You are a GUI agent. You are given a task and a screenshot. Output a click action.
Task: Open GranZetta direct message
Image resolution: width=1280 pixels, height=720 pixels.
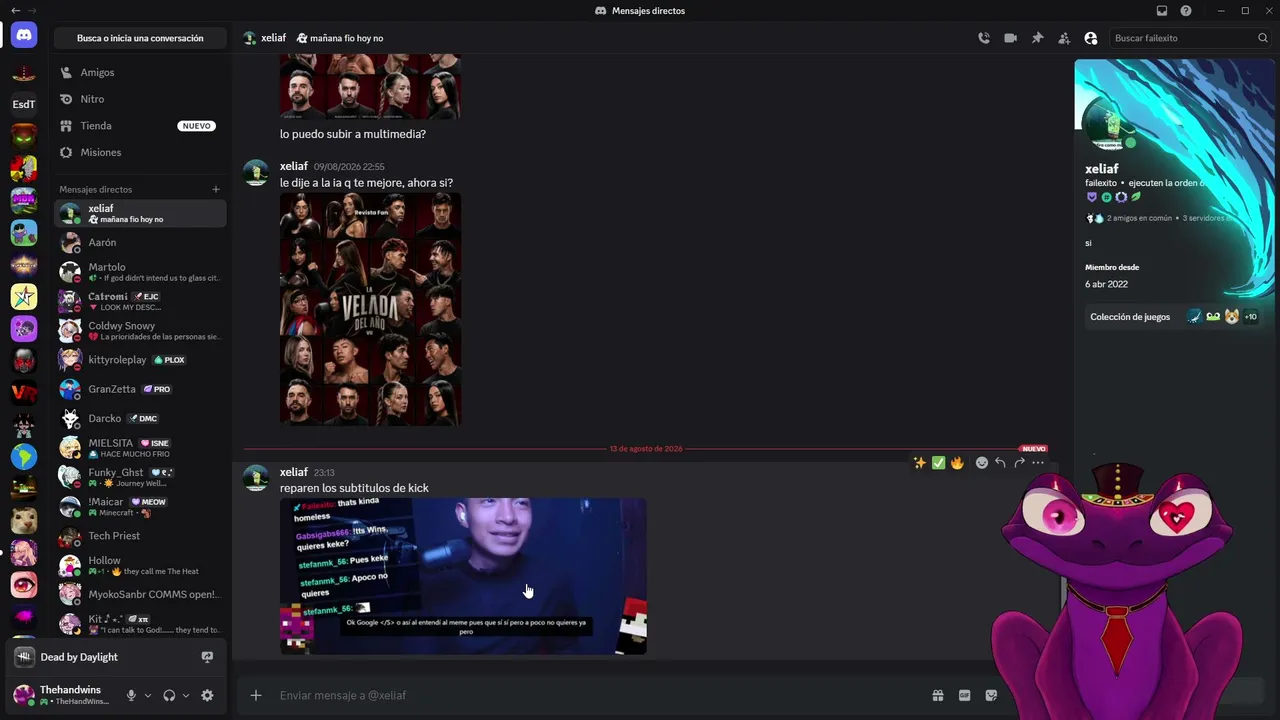(x=140, y=389)
